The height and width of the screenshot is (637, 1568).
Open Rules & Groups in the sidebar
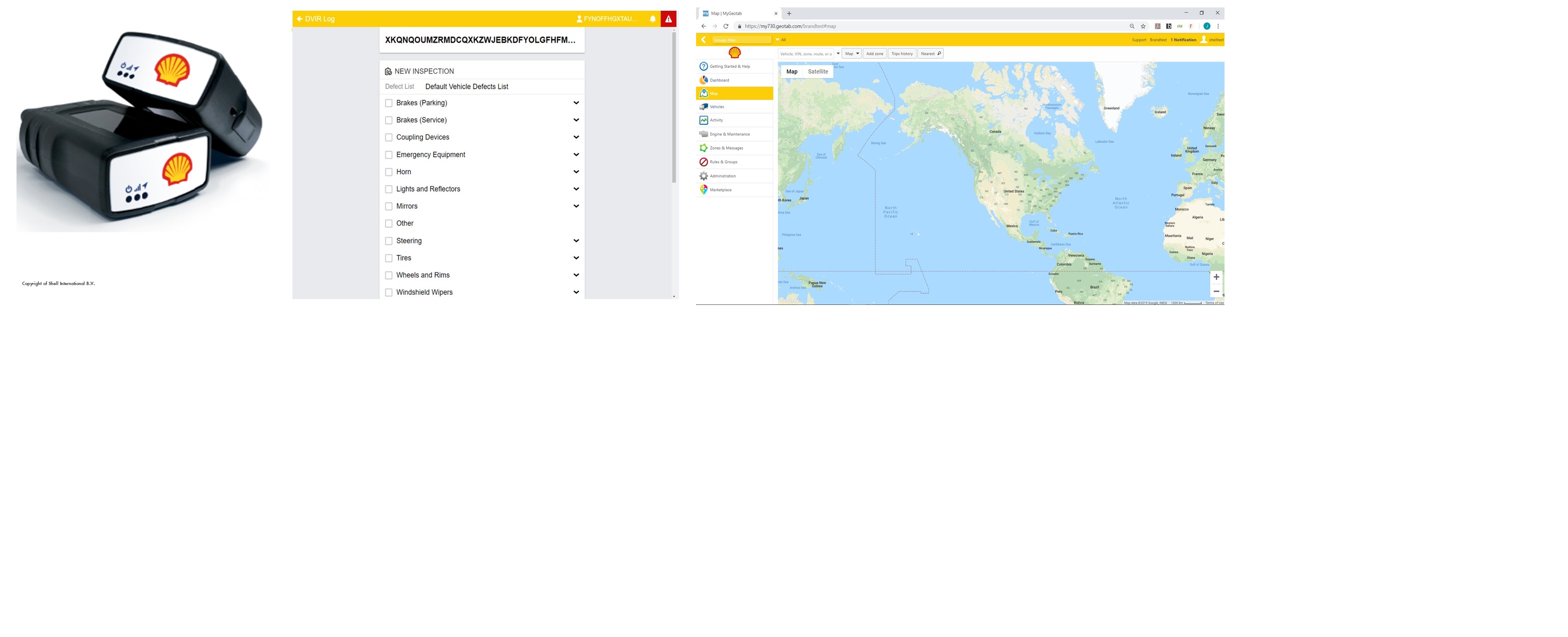(x=734, y=162)
